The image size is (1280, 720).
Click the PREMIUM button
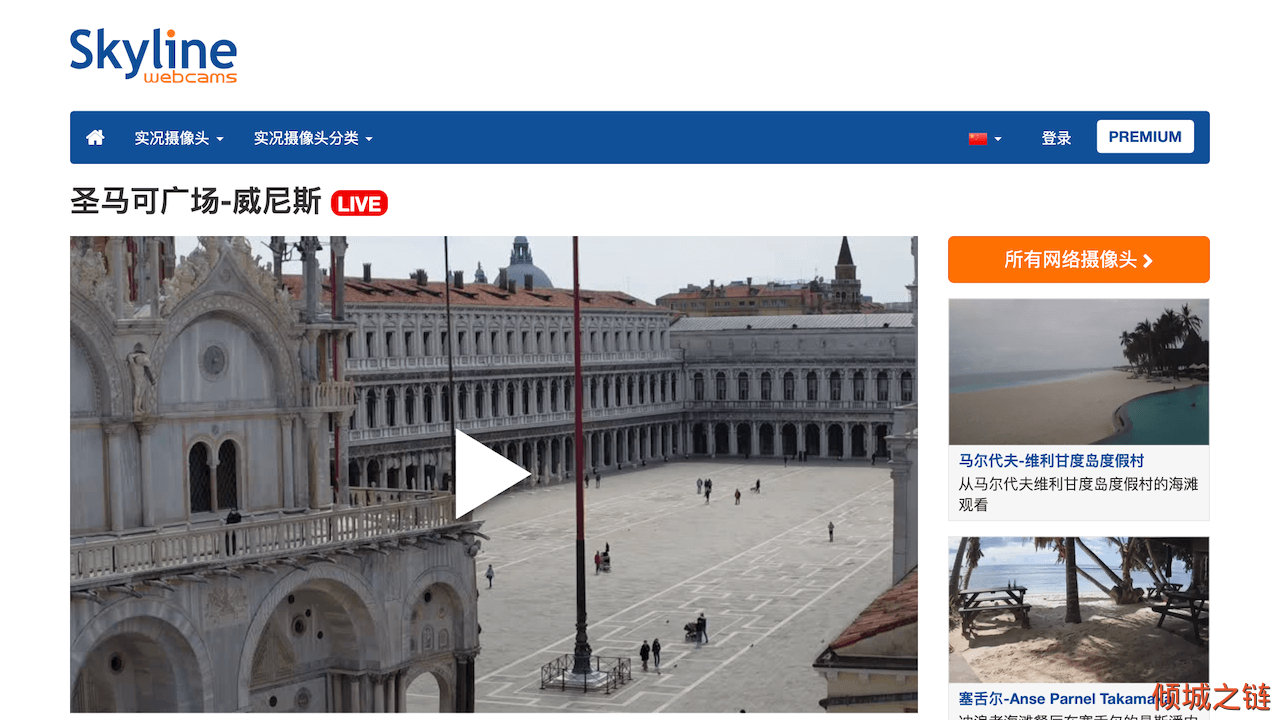pos(1145,137)
